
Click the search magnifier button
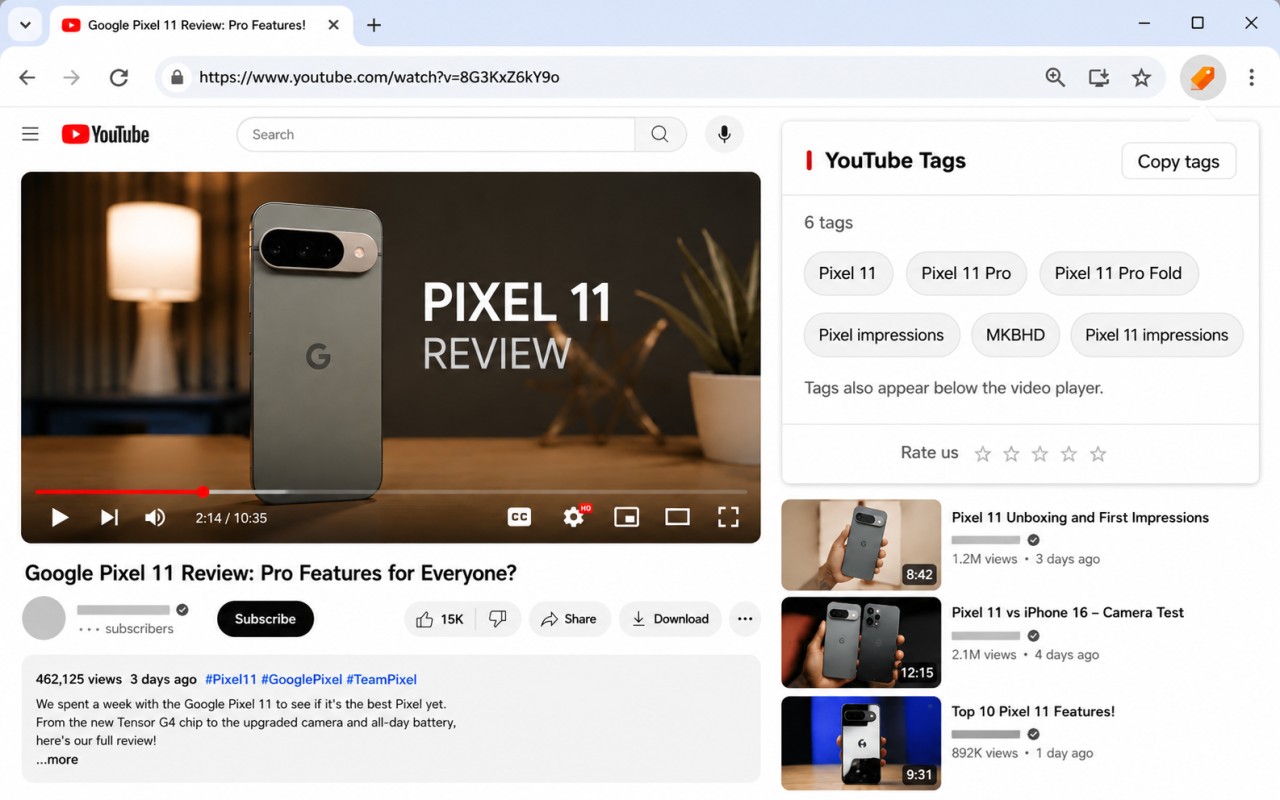coord(660,134)
